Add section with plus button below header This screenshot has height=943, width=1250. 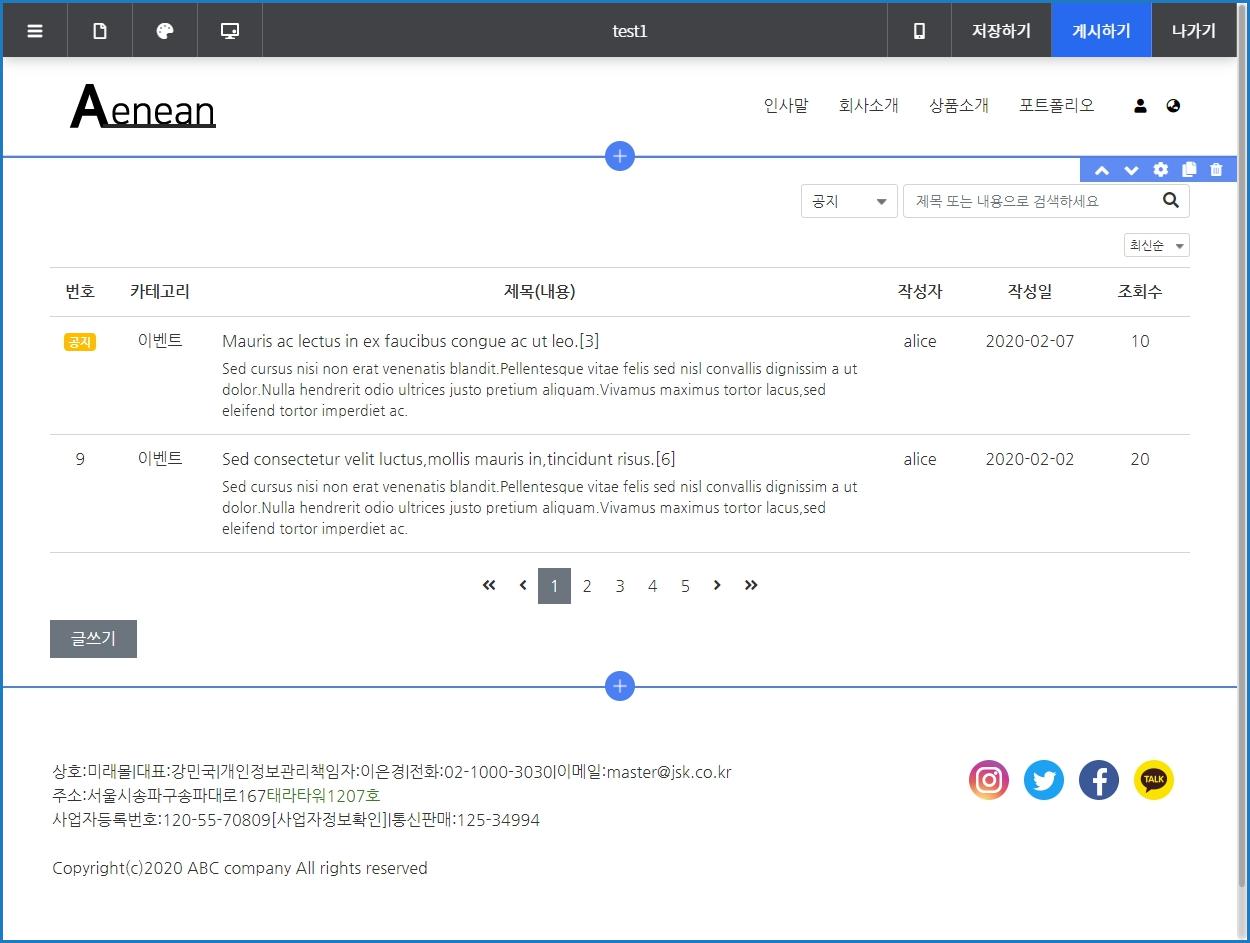point(620,156)
